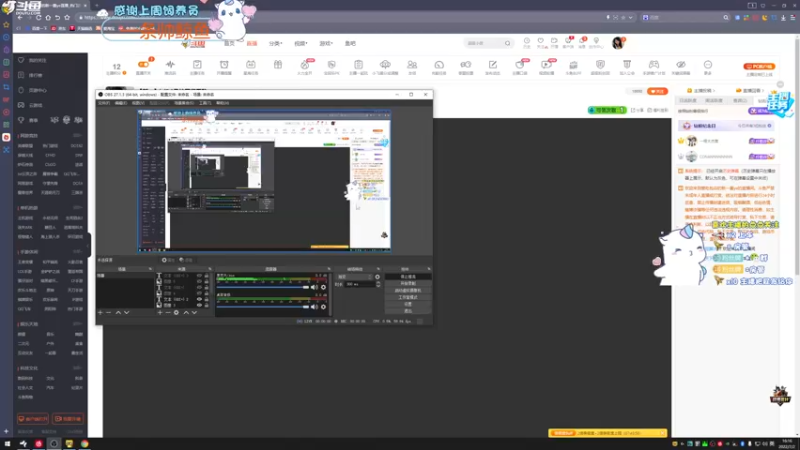Expand the 视频 dropdown in Douyu navigation
This screenshot has width=800, height=450.
click(x=301, y=43)
